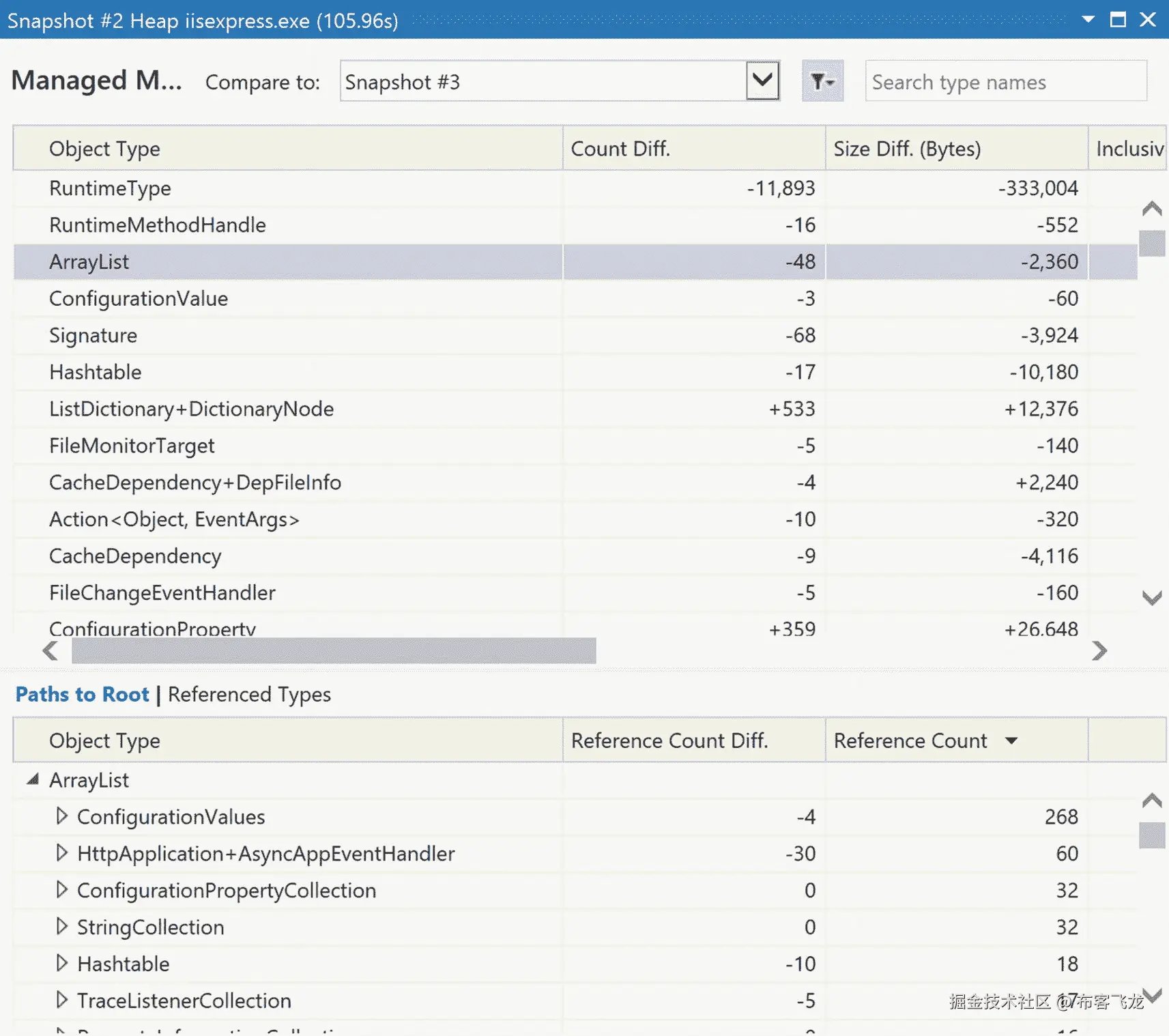Expand HttpApplication+AsyncAppEventHandler node
This screenshot has width=1169, height=1036.
62,853
